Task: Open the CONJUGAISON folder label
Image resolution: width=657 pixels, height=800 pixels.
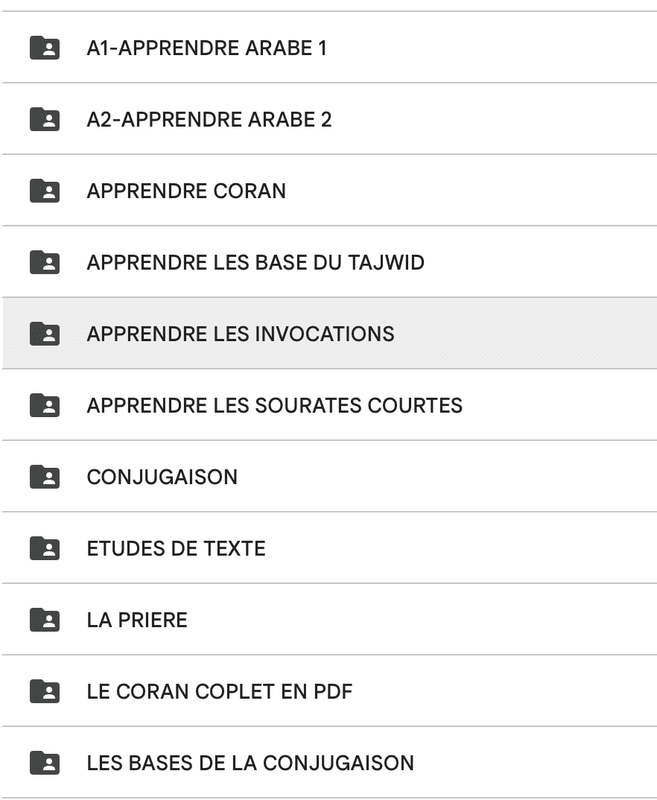Action: click(162, 477)
